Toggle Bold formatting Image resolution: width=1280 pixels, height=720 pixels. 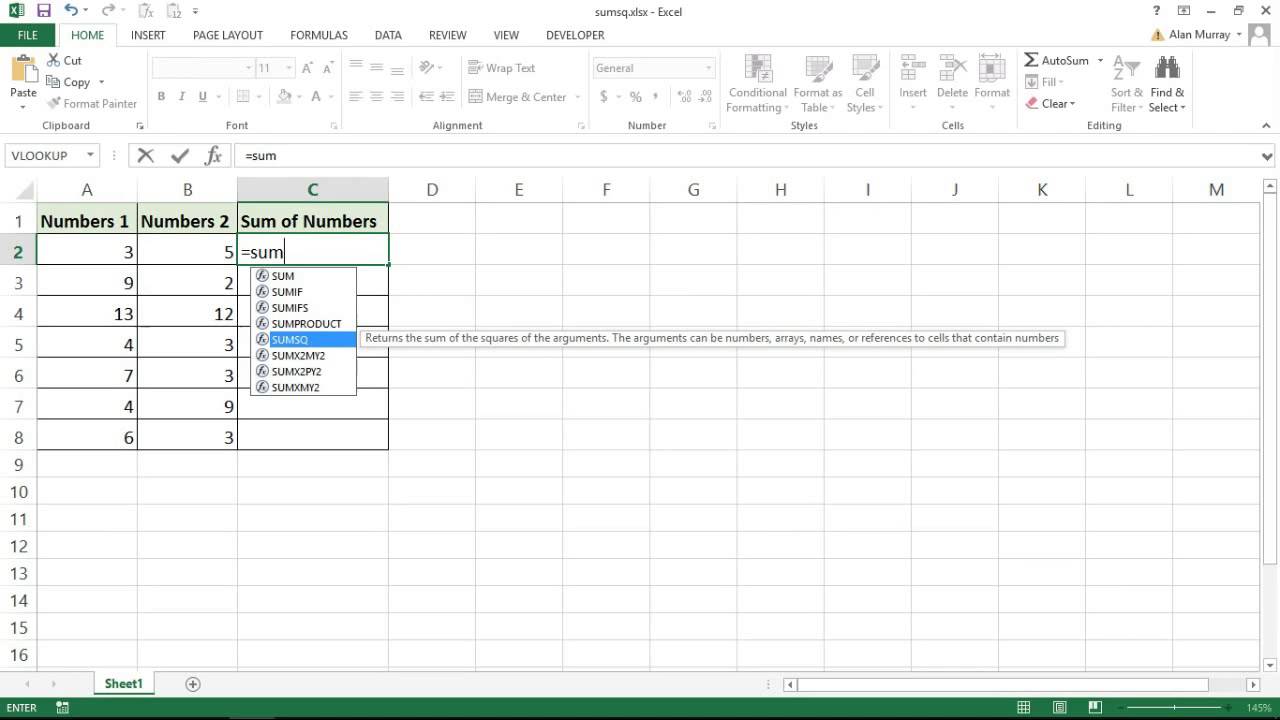coord(160,96)
